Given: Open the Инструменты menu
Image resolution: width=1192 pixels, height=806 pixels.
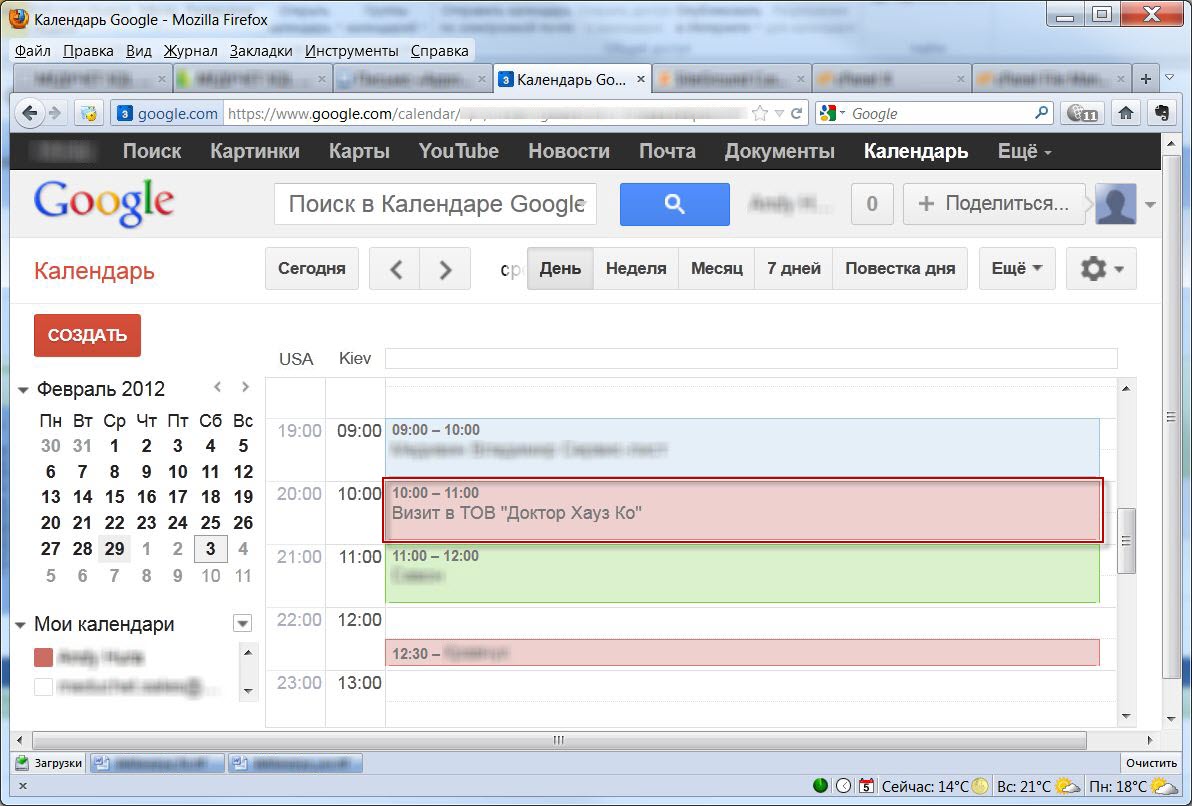Looking at the screenshot, I should 351,51.
